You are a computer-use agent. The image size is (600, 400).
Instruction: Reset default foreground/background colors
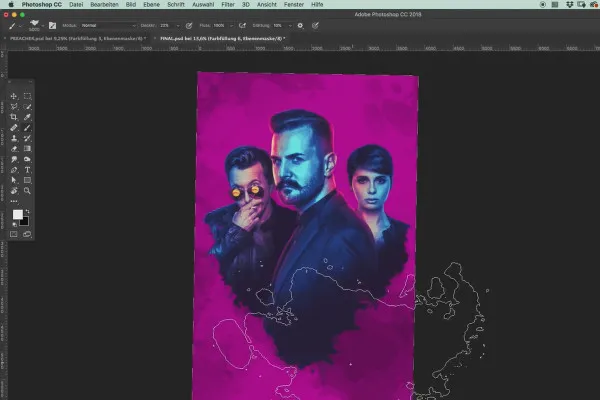pos(15,225)
